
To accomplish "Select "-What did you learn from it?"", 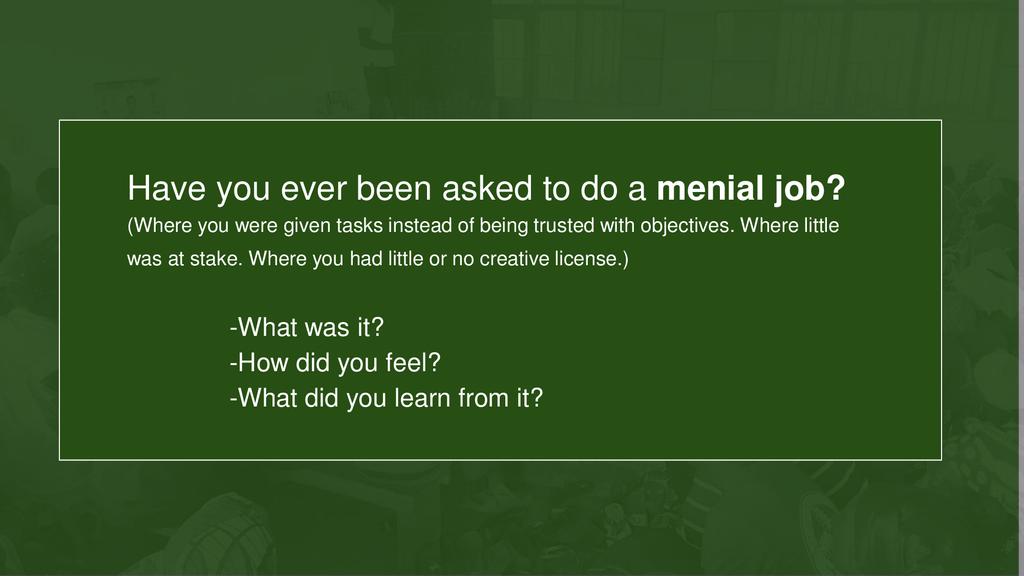I will pos(386,398).
